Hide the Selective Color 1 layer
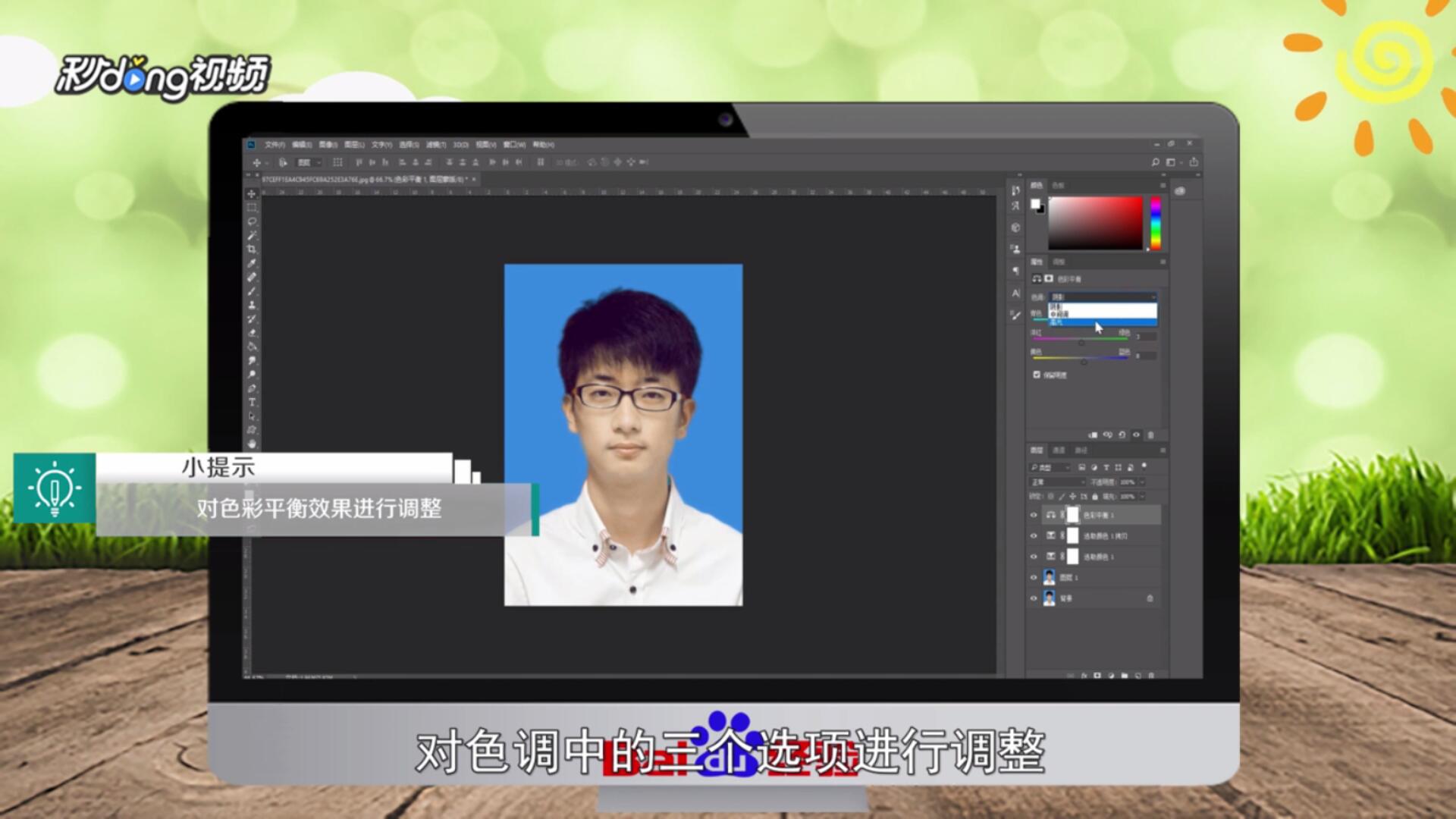 tap(1034, 557)
